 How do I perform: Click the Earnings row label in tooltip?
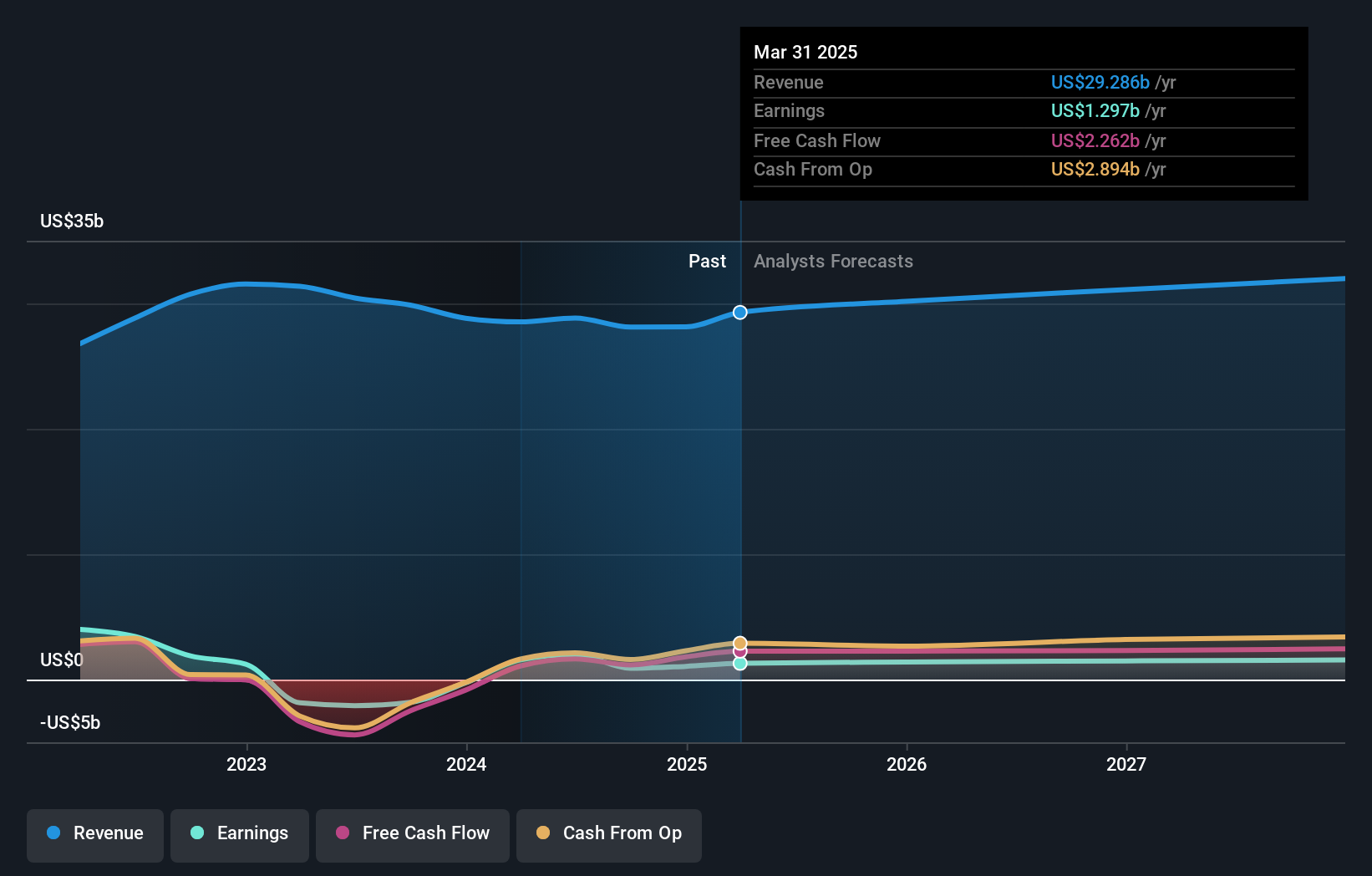click(x=789, y=111)
